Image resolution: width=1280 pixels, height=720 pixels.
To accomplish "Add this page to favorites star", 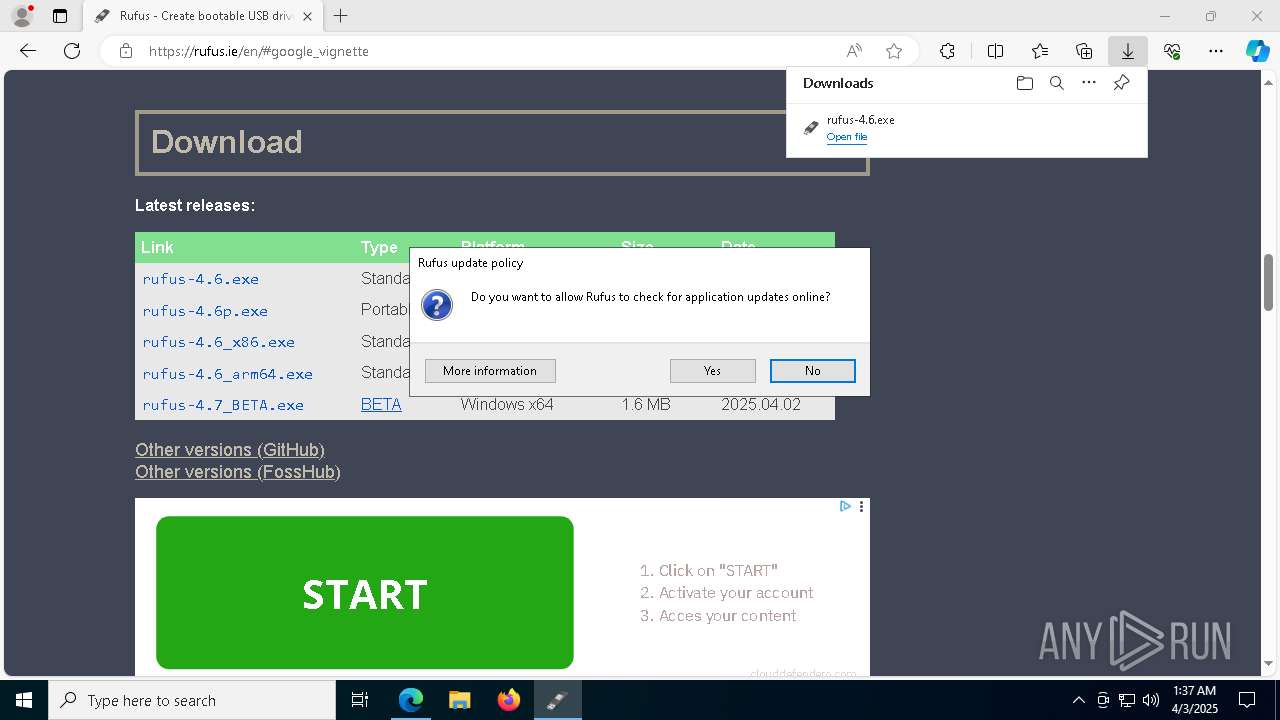I will point(894,51).
